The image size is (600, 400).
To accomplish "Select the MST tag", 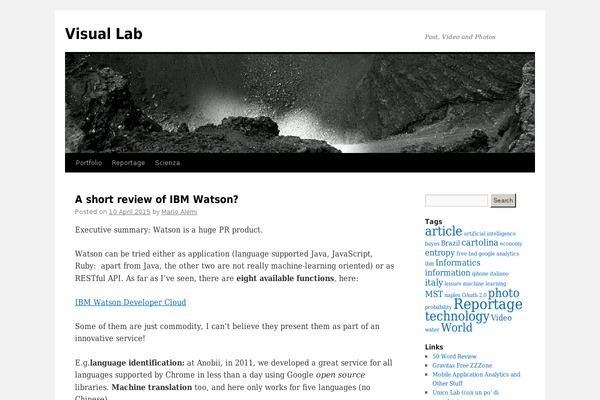I will click(434, 294).
